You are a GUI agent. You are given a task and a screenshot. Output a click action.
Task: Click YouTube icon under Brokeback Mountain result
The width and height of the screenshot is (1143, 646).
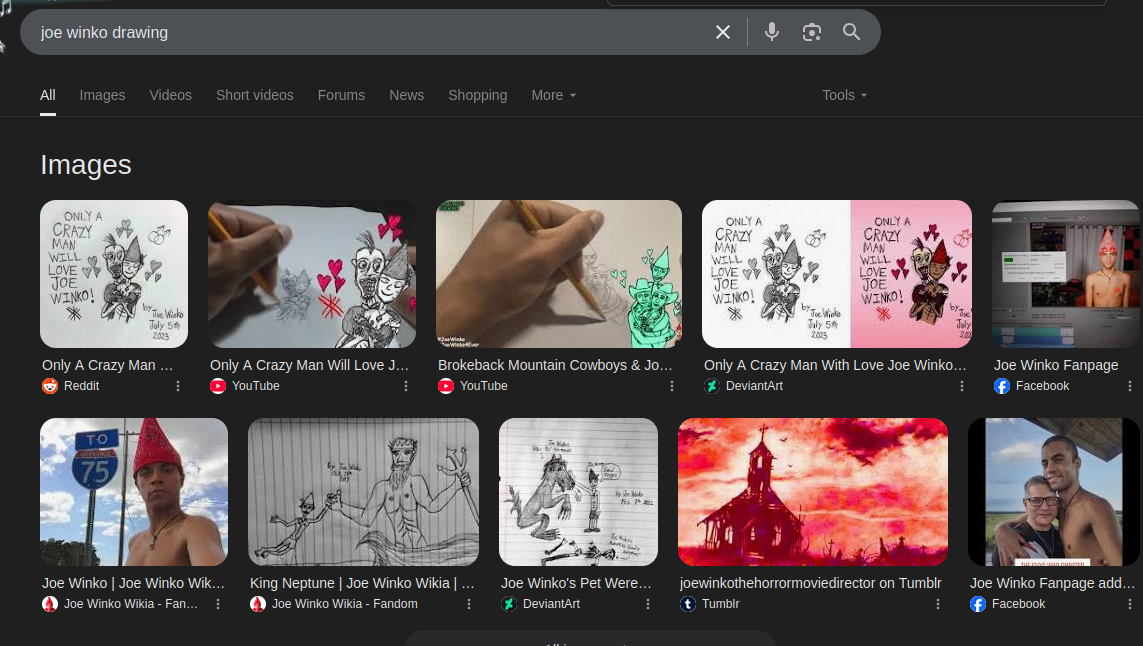tap(446, 386)
